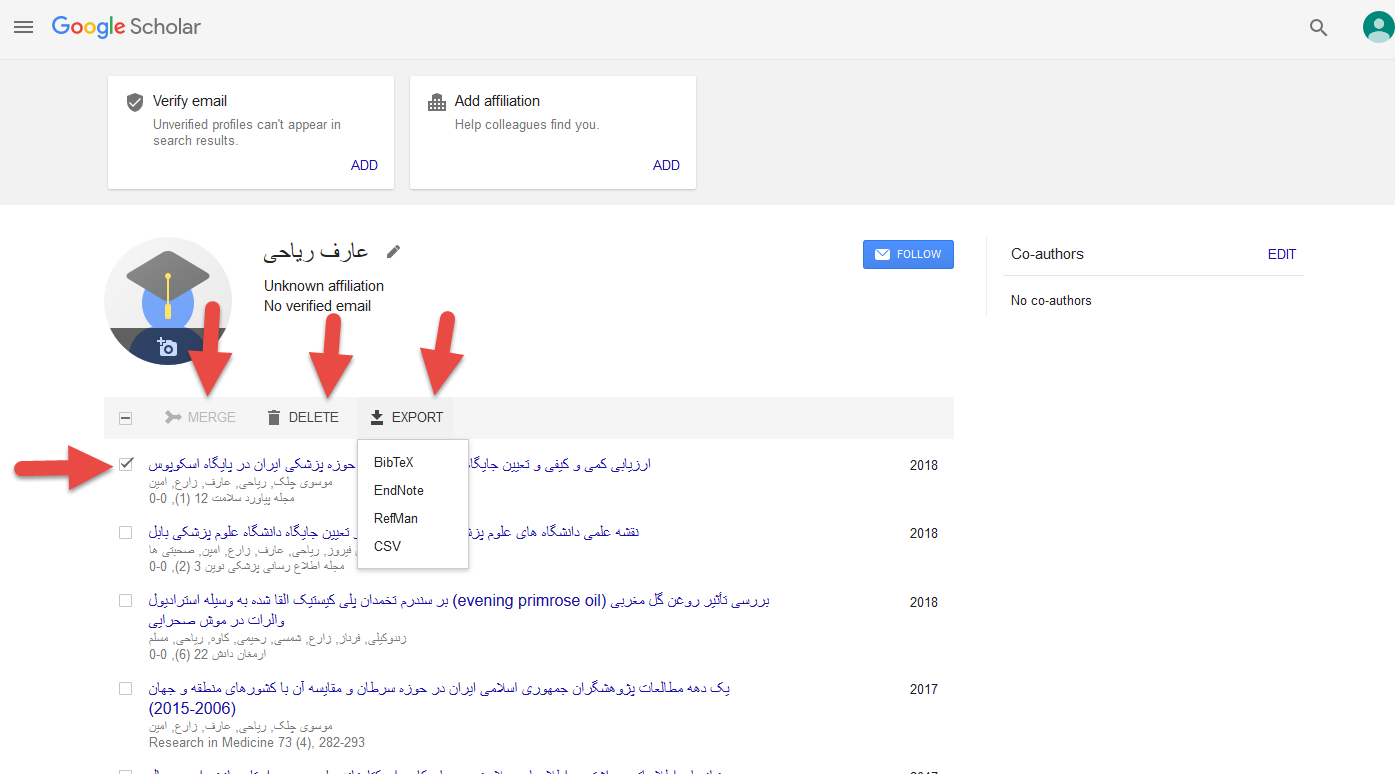The height and width of the screenshot is (774, 1395).
Task: Click the camera icon on profile photo
Action: pos(167,347)
